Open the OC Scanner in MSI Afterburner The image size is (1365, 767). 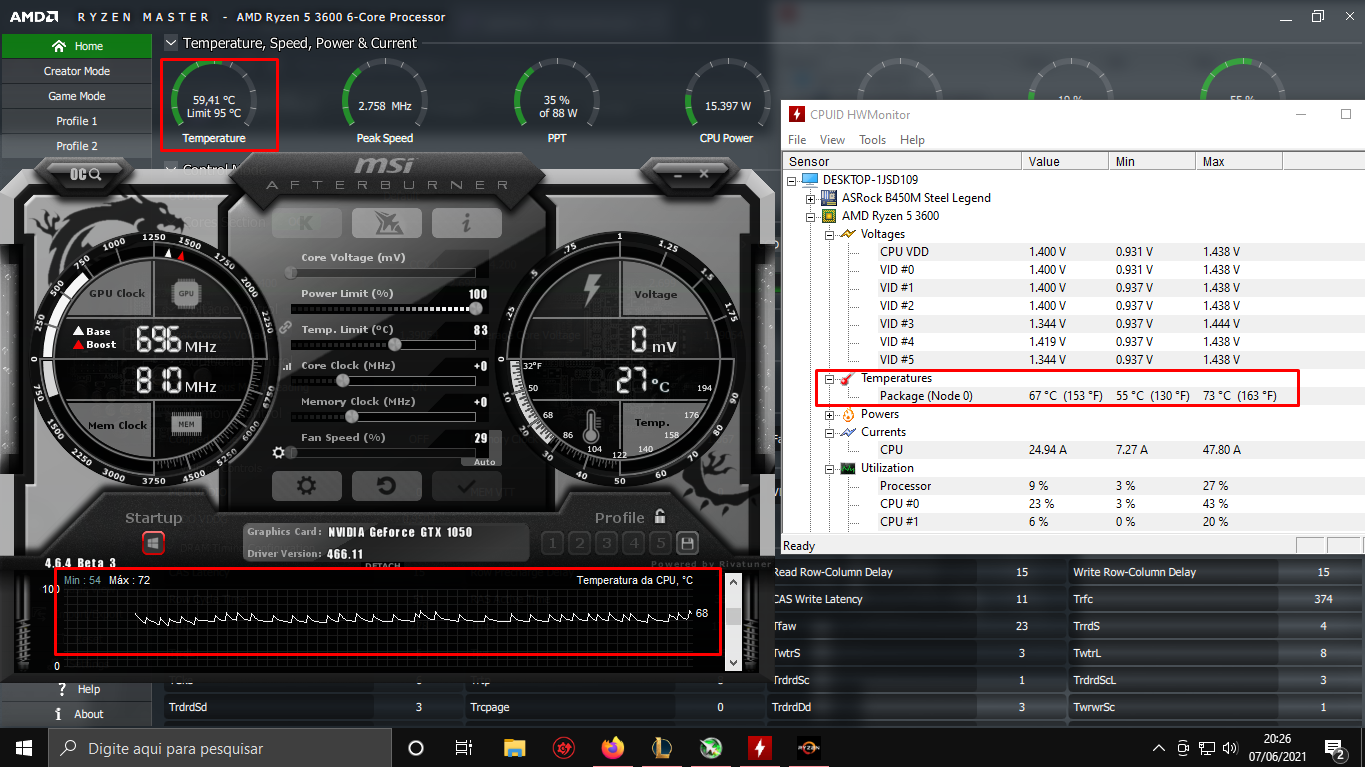86,174
